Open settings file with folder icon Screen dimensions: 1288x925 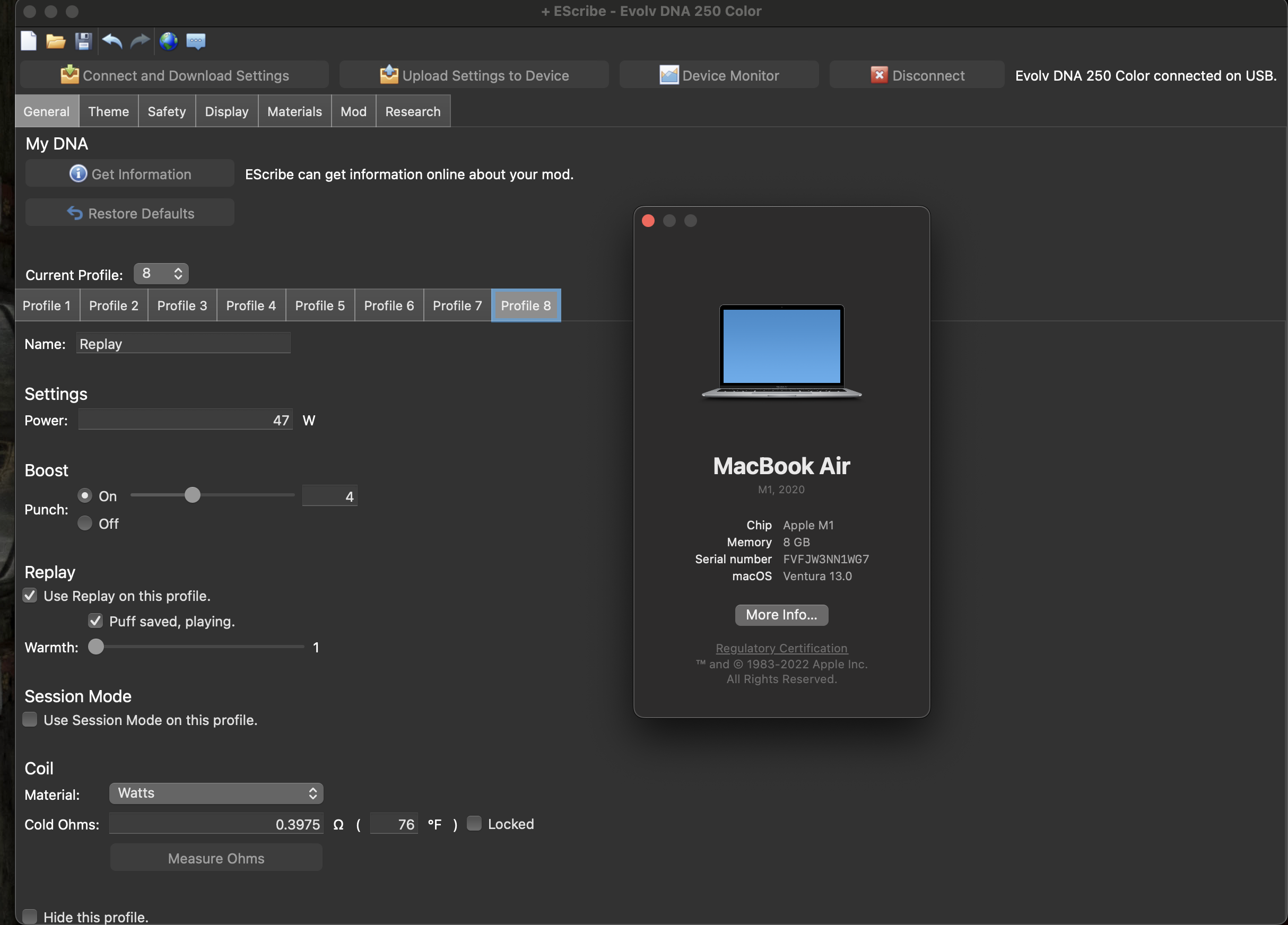56,41
